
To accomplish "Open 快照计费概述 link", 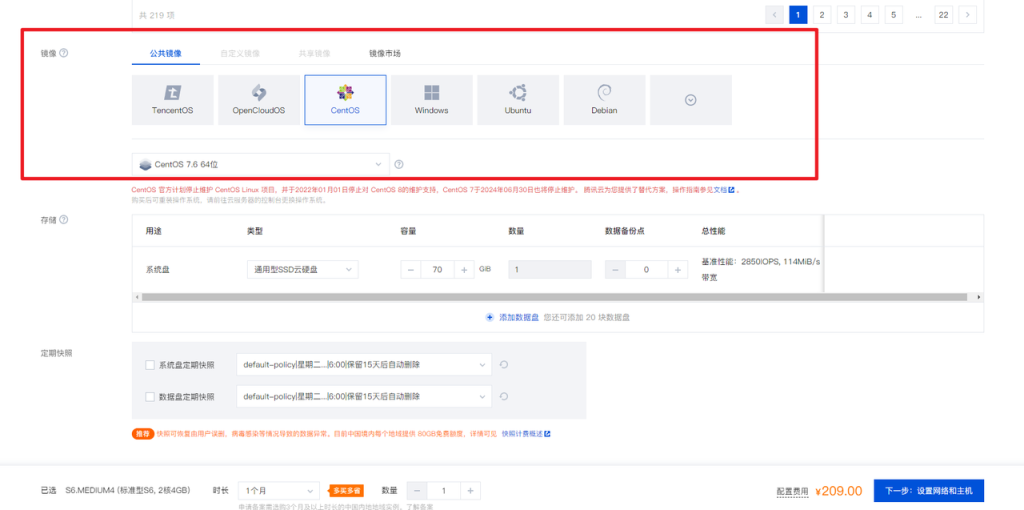I will pyautogui.click(x=522, y=434).
